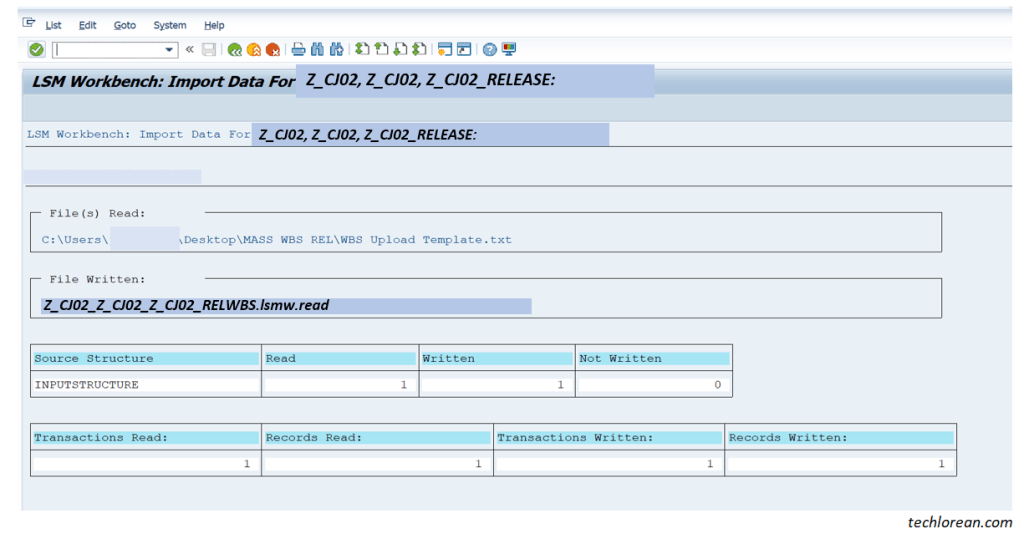Screen dimensions: 1024x534
Task: Click Create New Session icon
Action: coord(445,49)
